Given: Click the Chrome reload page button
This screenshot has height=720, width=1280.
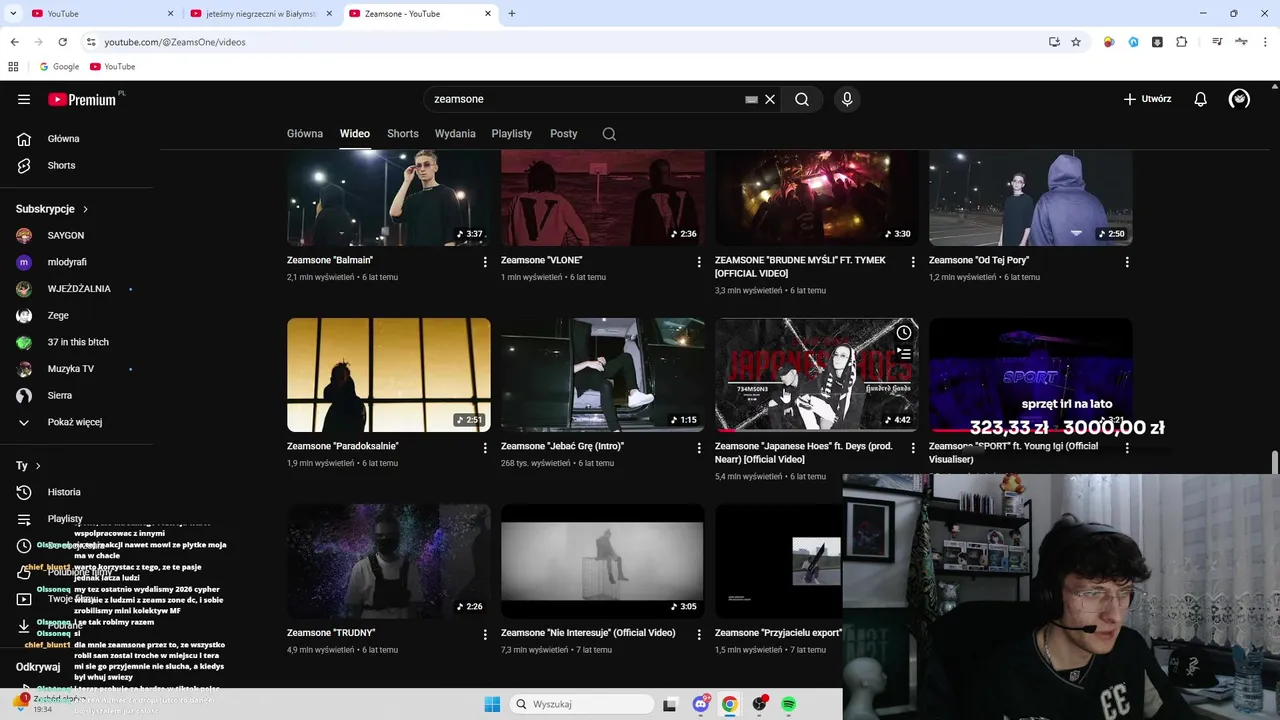Looking at the screenshot, I should 62,42.
